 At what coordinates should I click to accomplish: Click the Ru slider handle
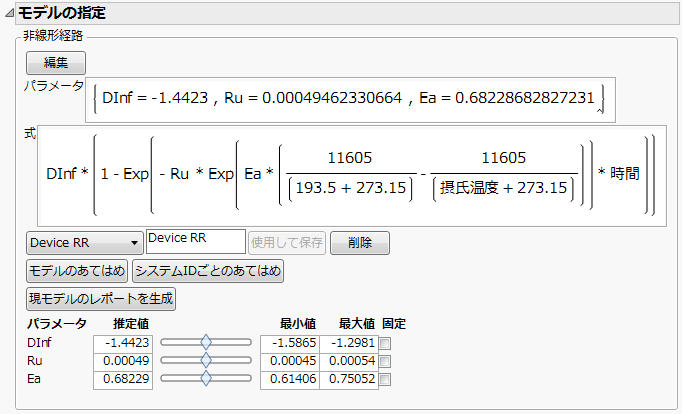pos(206,360)
